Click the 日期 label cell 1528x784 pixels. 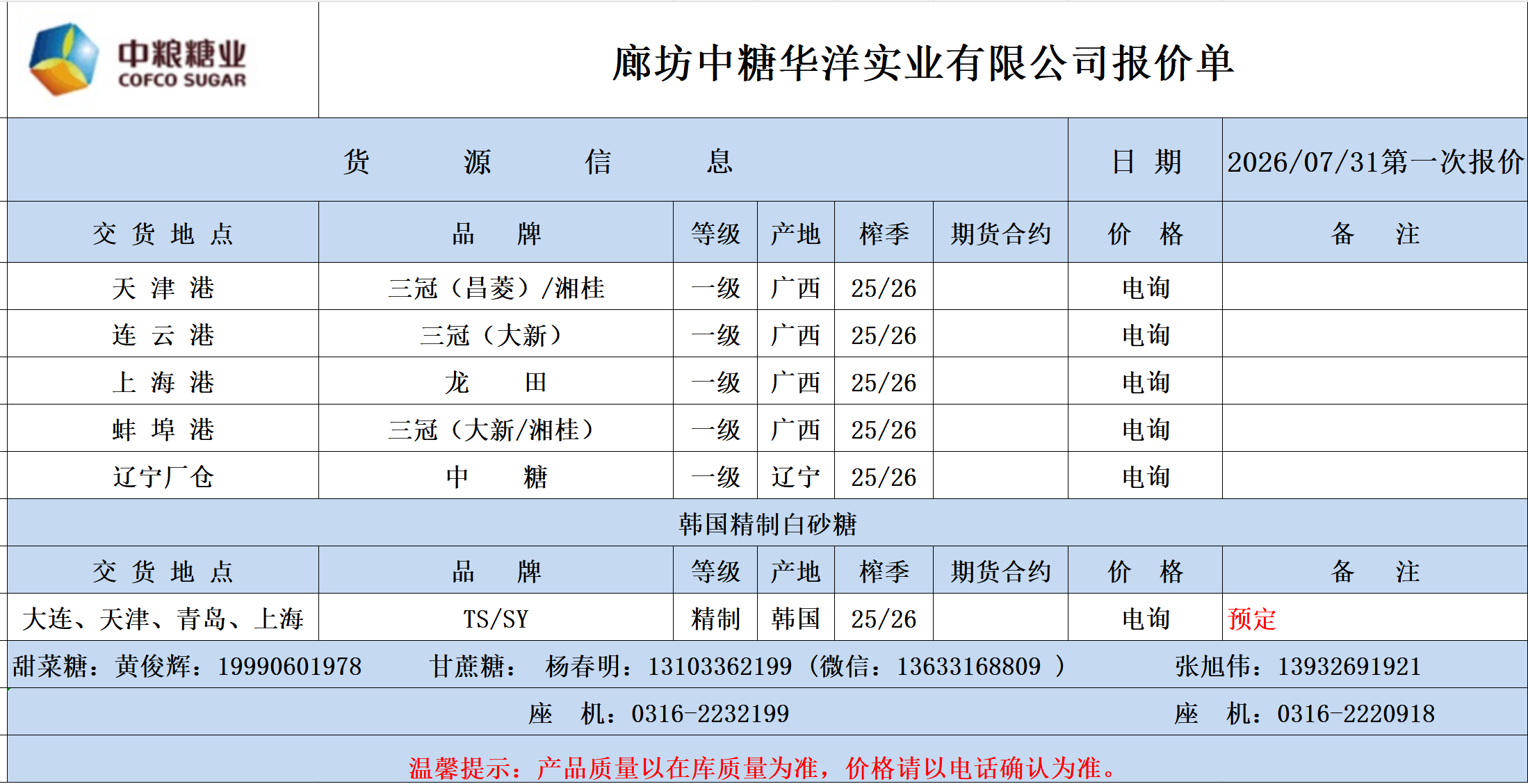[1145, 161]
